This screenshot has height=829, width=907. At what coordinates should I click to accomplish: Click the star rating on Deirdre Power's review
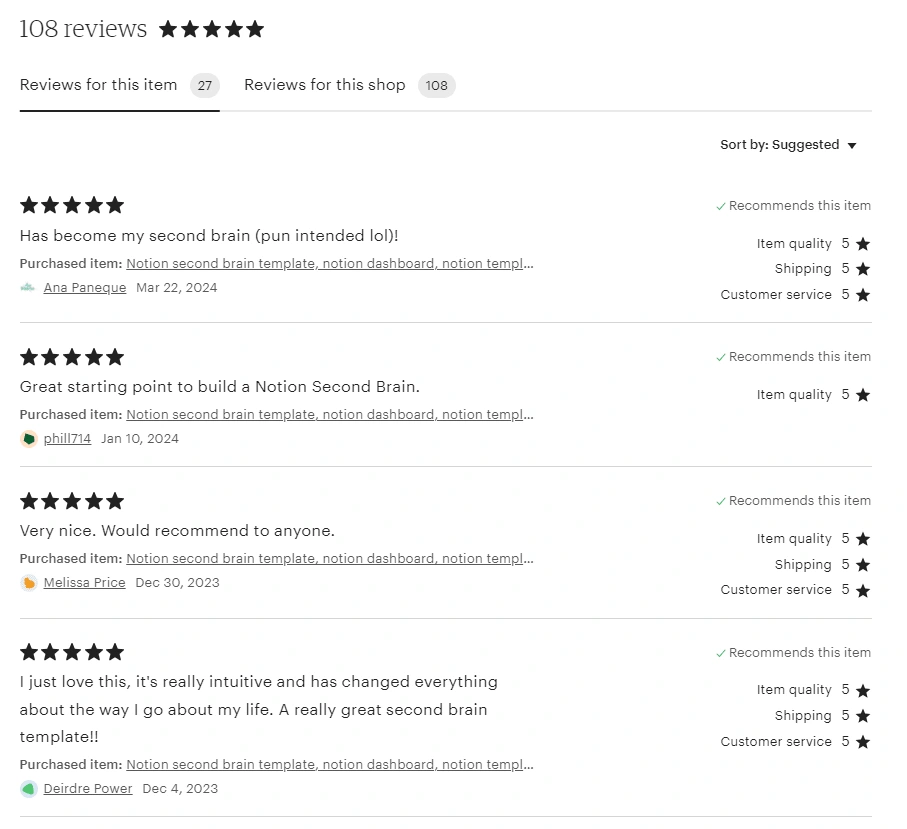click(72, 653)
